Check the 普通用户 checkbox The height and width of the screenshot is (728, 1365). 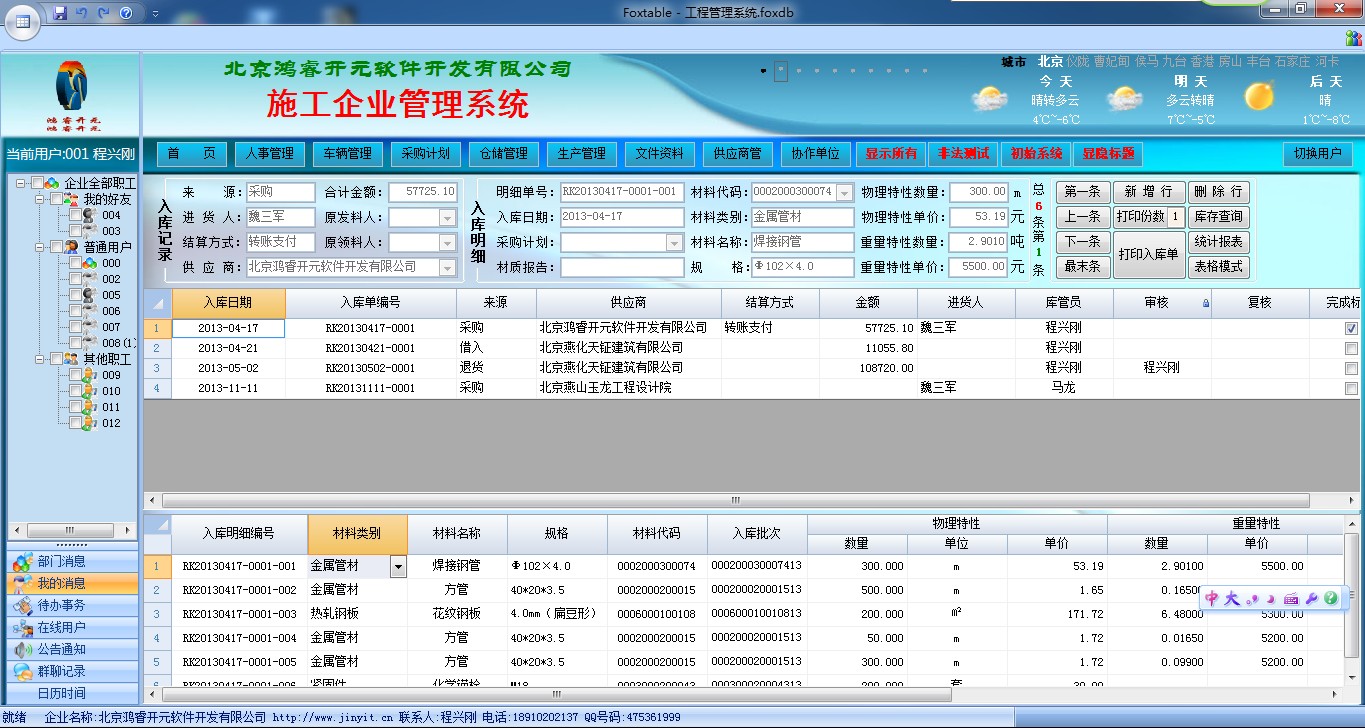click(x=56, y=247)
